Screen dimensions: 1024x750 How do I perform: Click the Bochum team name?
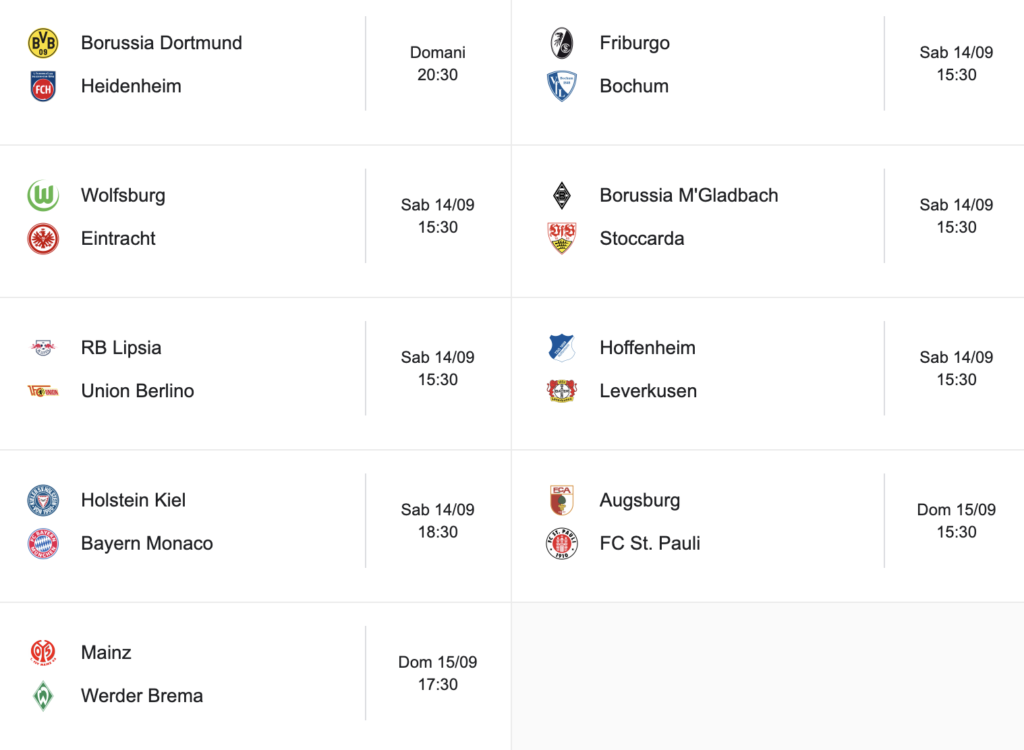tap(634, 86)
